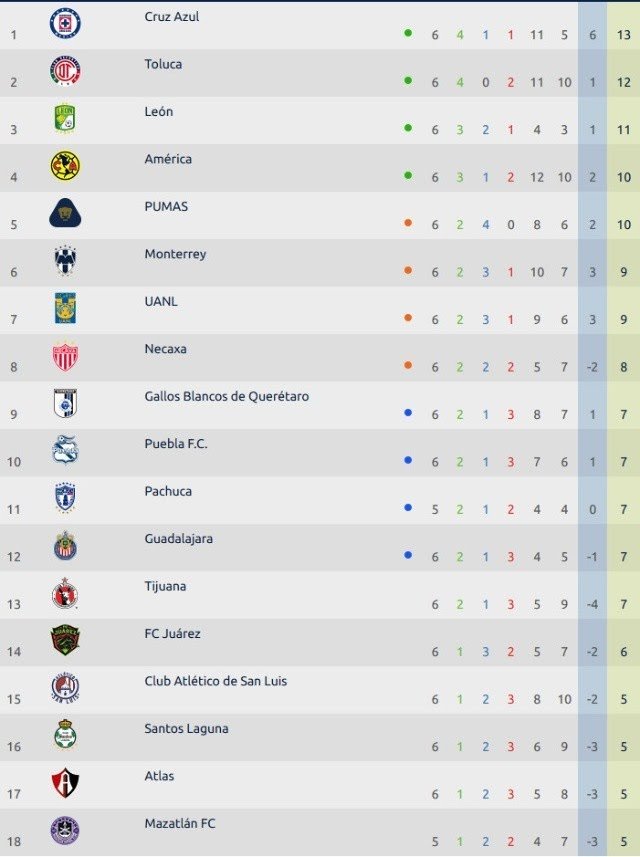Screen dimensions: 640x857
Task: Click the Mazatlán FC purple badge
Action: [65, 830]
